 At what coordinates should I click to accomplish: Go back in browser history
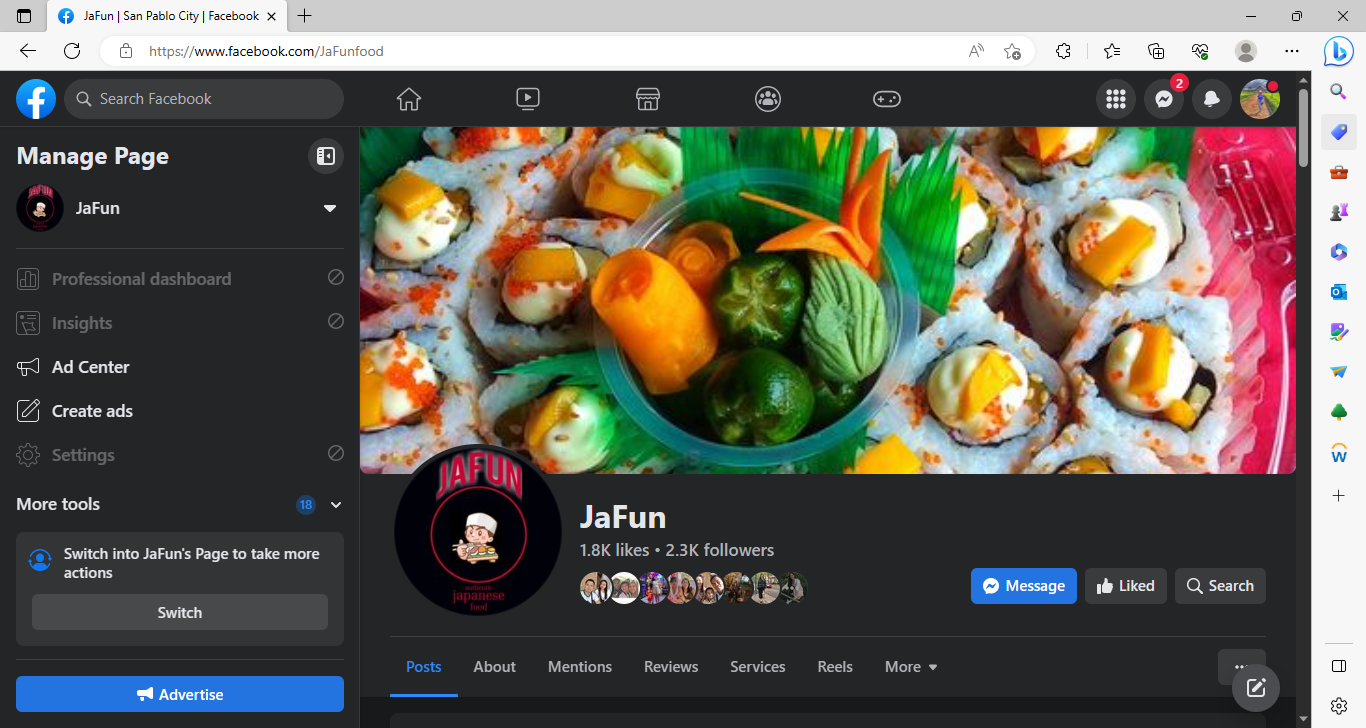28,51
